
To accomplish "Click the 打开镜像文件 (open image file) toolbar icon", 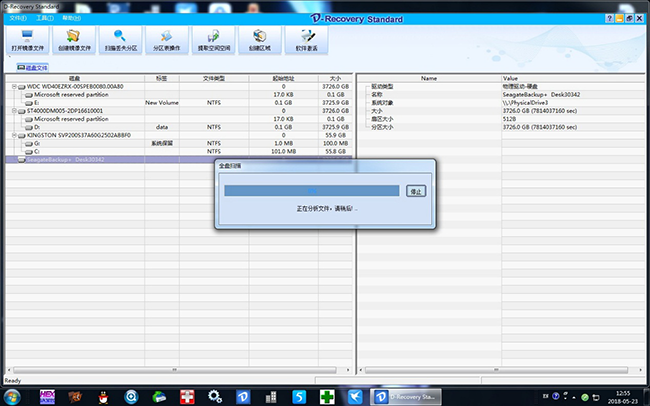I will pos(27,41).
